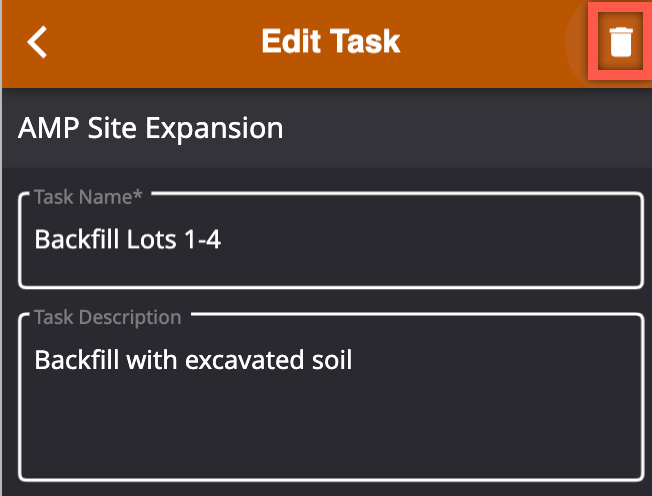Viewport: 652px width, 496px height.
Task: Place cursor after Lots 1-4 in name field
Action: [x=222, y=239]
